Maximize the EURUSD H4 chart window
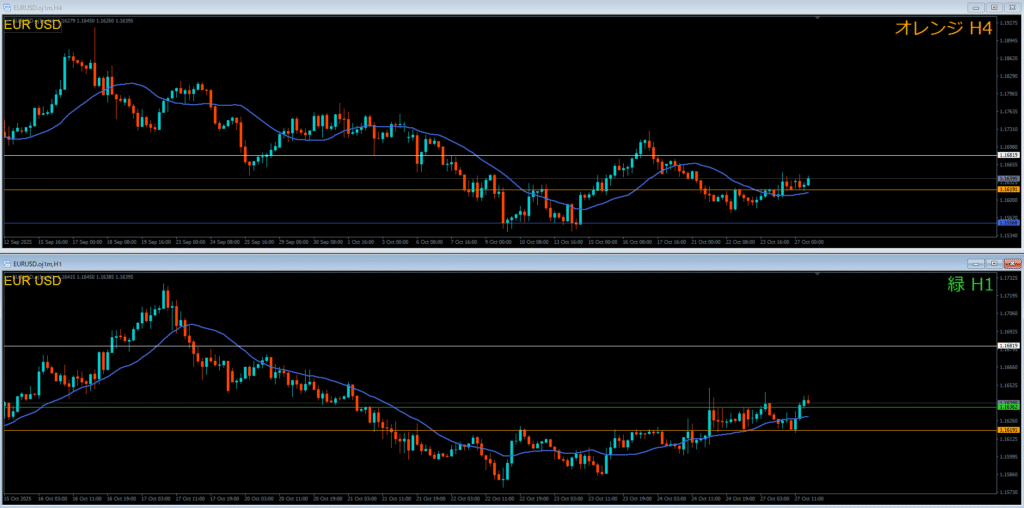The width and height of the screenshot is (1024, 508). [x=994, y=7]
